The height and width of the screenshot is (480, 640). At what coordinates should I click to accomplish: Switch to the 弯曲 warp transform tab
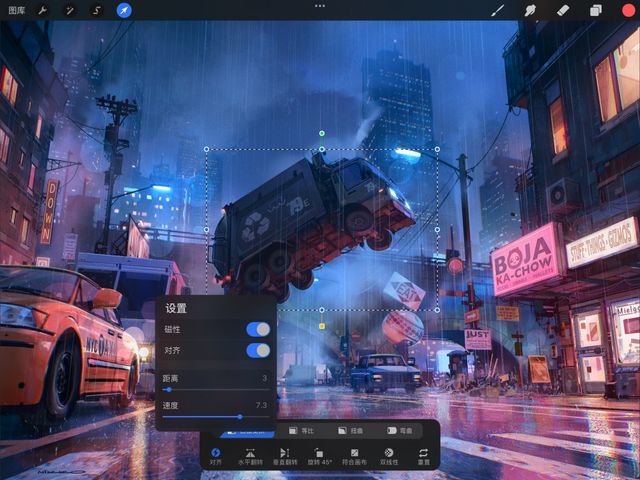(400, 431)
